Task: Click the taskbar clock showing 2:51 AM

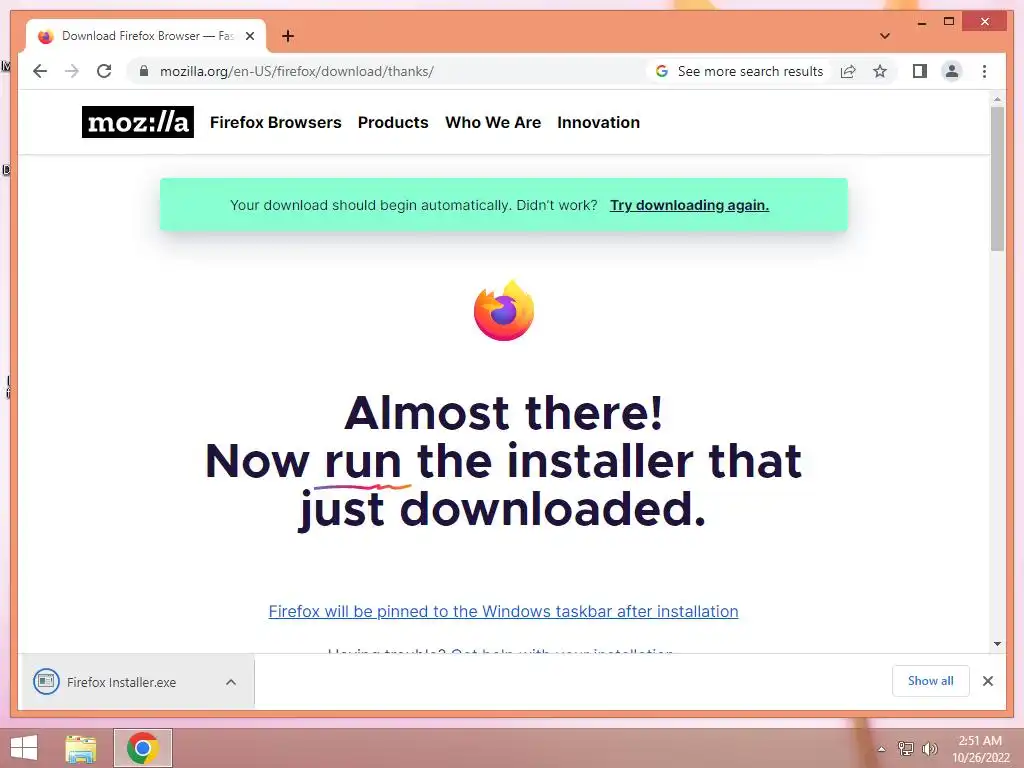Action: pos(981,749)
